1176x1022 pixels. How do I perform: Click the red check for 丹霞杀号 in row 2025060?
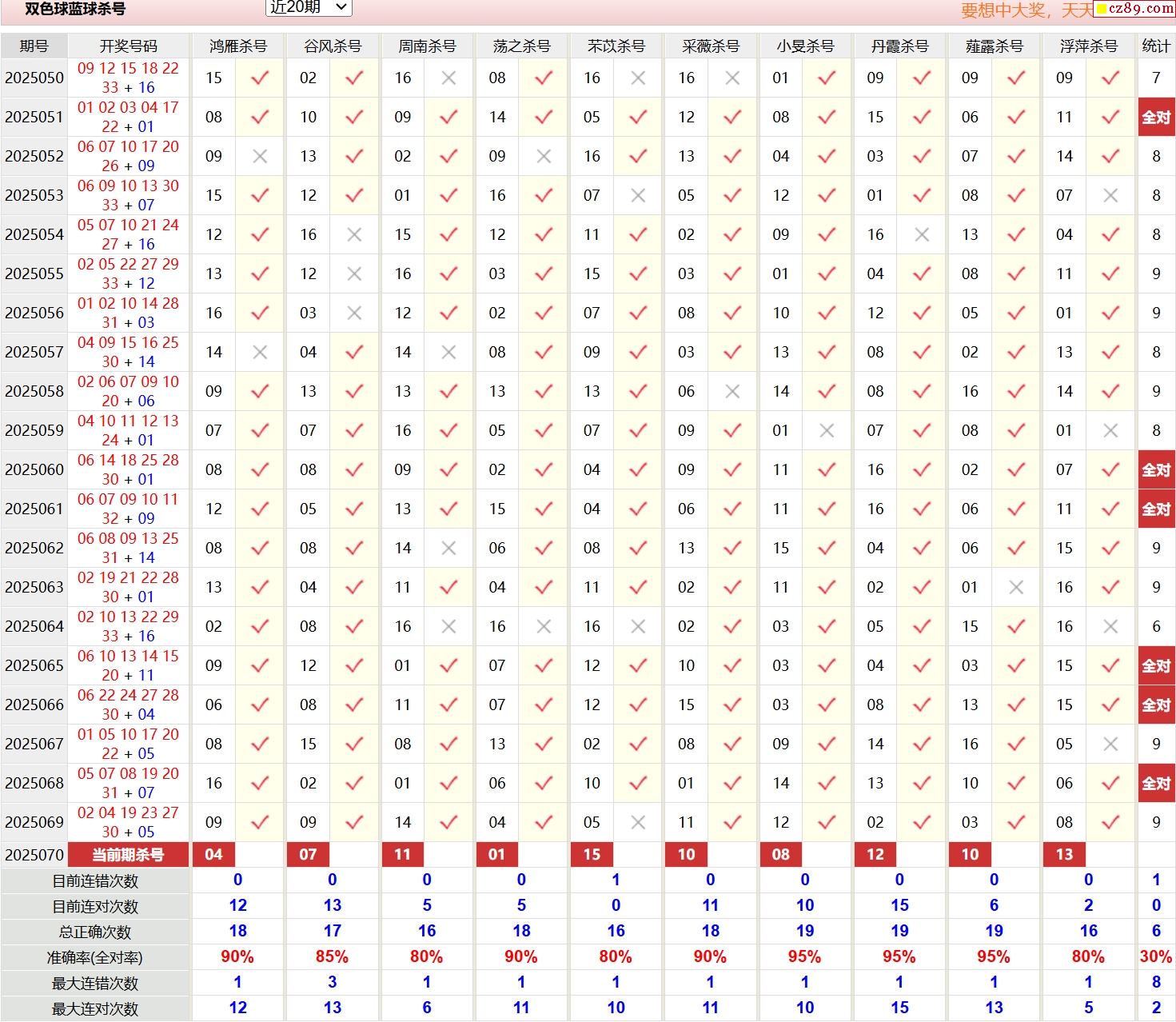click(x=922, y=469)
